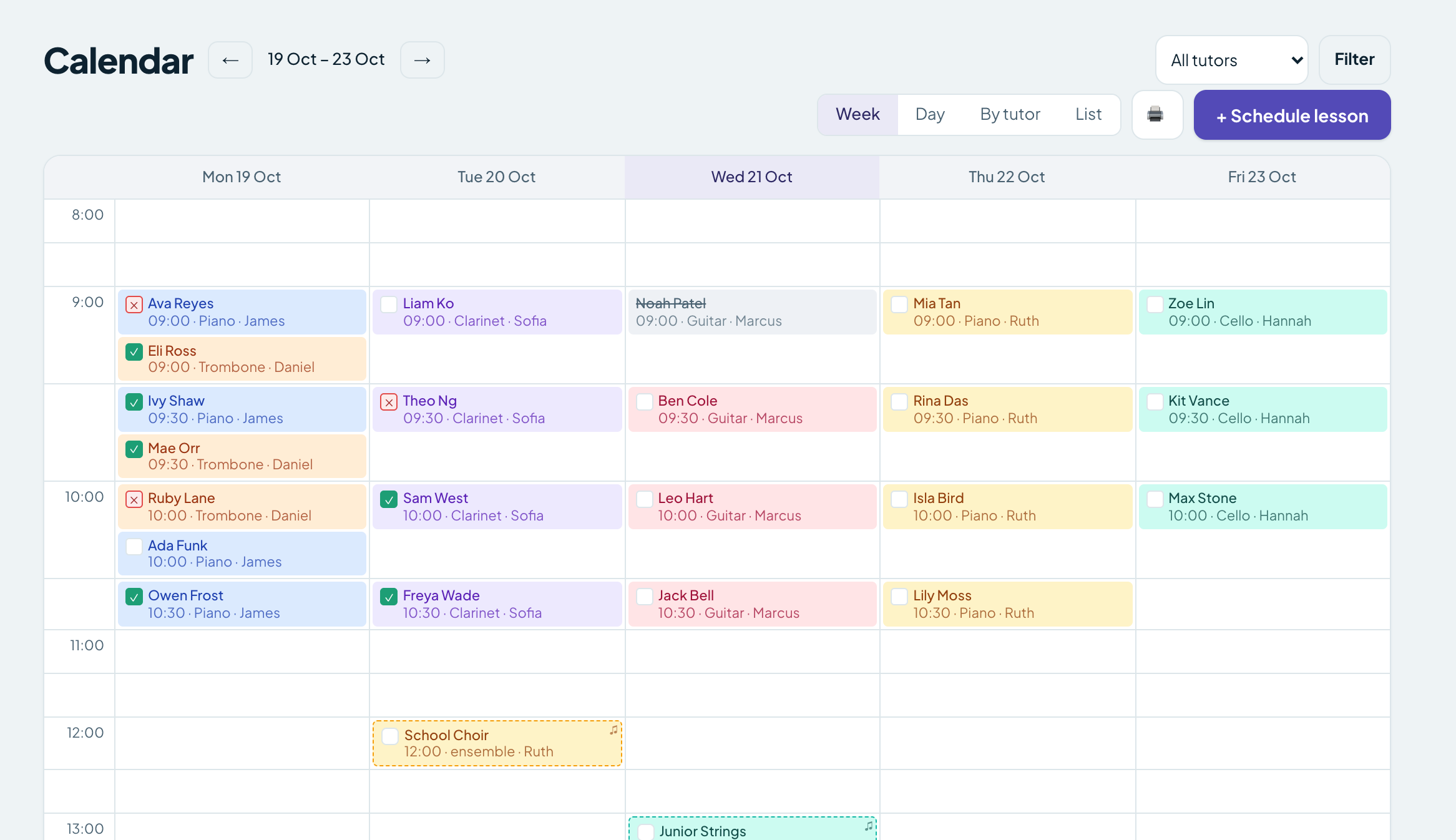
Task: Toggle Ruby Lane absent mark
Action: pyautogui.click(x=134, y=499)
